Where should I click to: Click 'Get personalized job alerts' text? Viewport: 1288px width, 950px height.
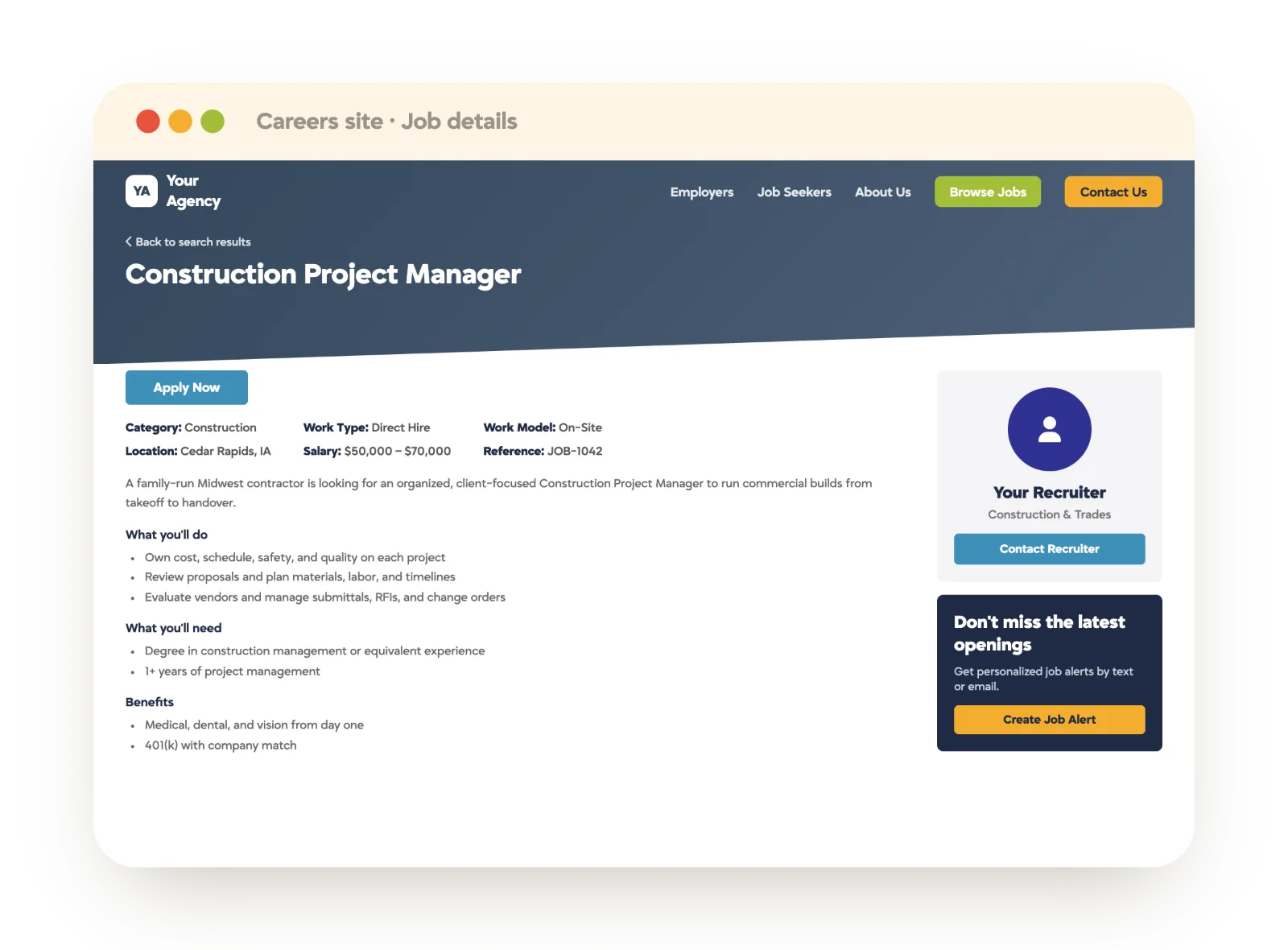coord(1043,679)
